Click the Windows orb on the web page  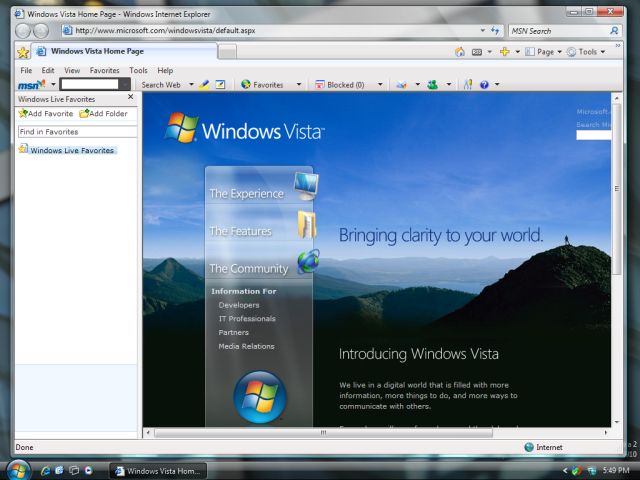tap(260, 397)
